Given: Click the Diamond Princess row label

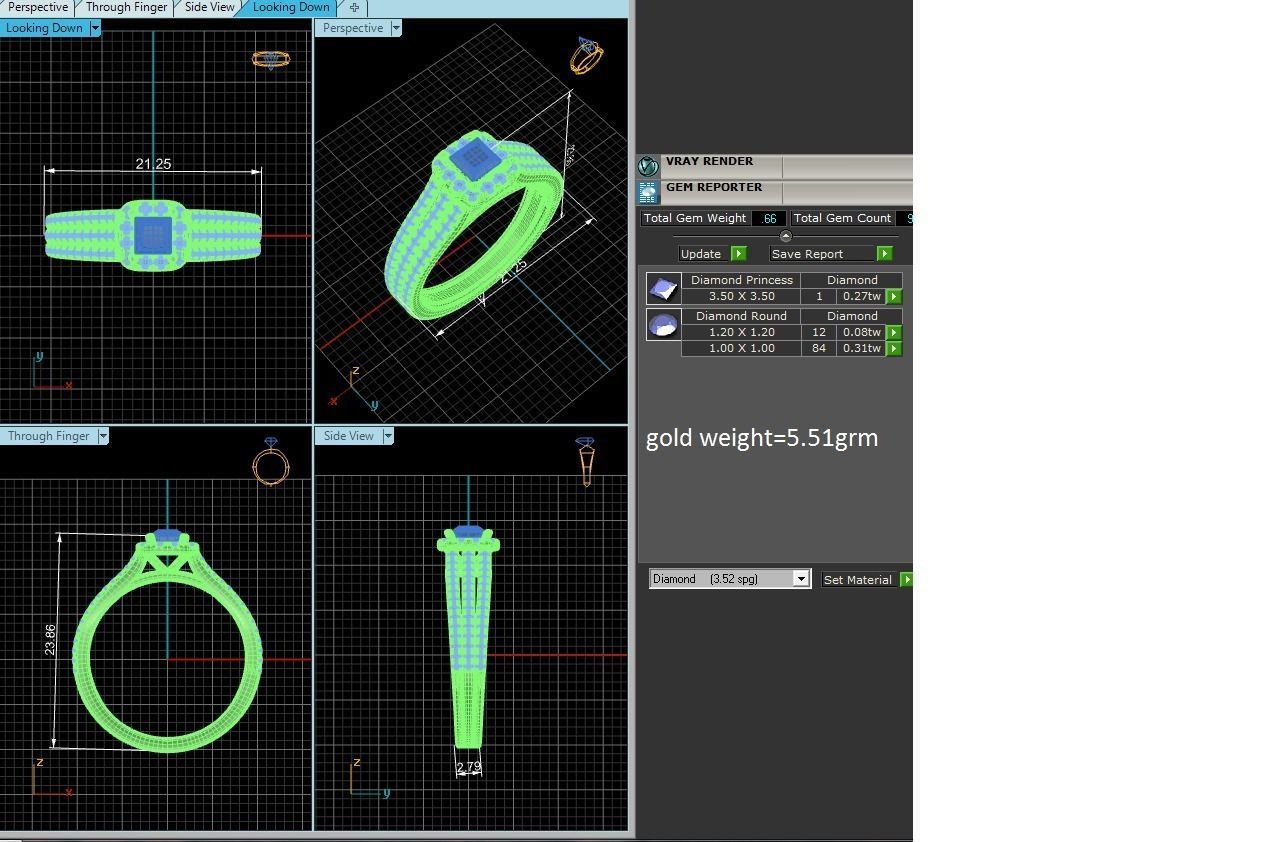Looking at the screenshot, I should [x=741, y=280].
